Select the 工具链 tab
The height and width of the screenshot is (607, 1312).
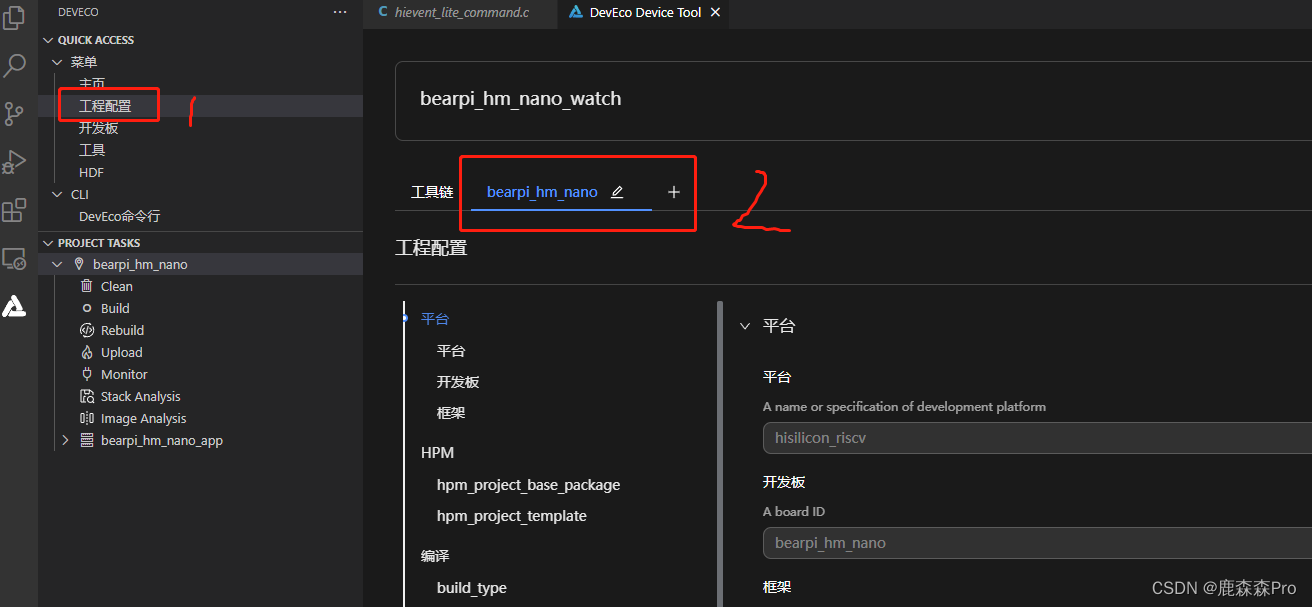(432, 192)
